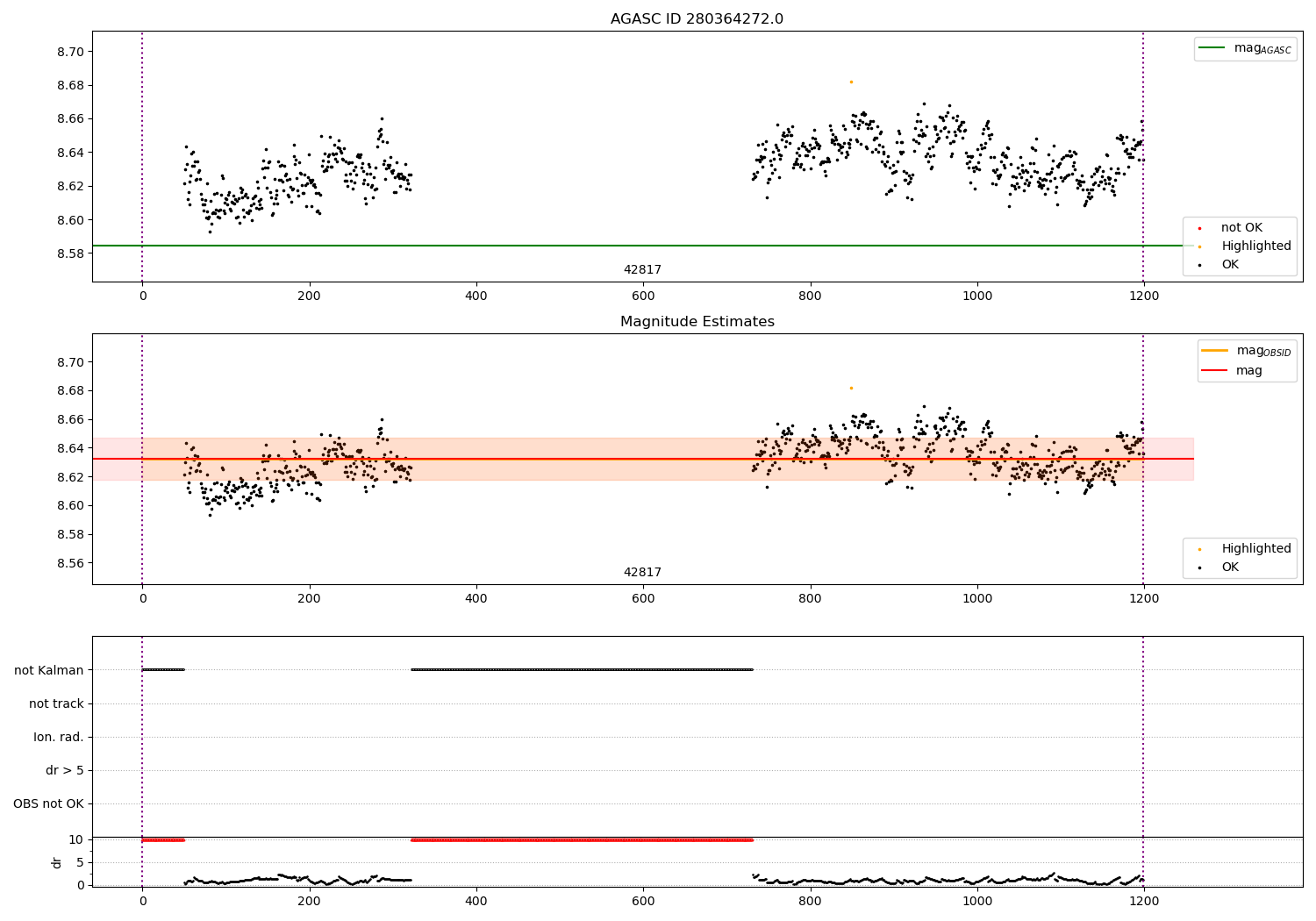The width and height of the screenshot is (1316, 921).
Task: Click the orange highlighted point in Magnitude Estimates plot
Action: 851,388
